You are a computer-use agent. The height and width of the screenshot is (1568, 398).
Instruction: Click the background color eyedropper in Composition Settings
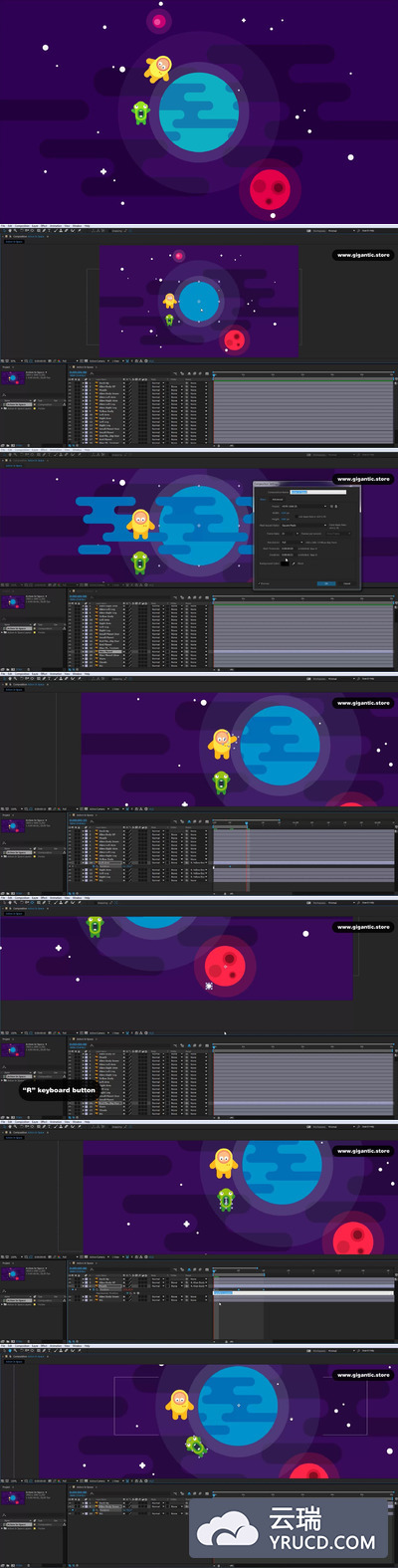(294, 563)
